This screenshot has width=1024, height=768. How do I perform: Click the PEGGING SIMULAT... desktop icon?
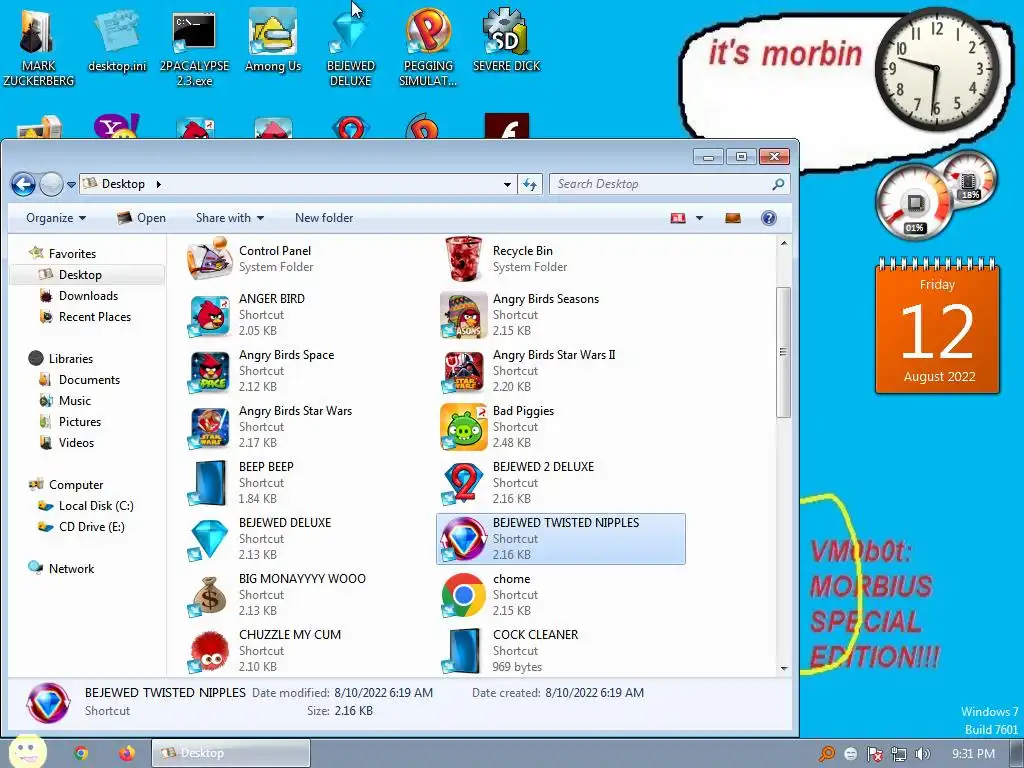tap(428, 47)
